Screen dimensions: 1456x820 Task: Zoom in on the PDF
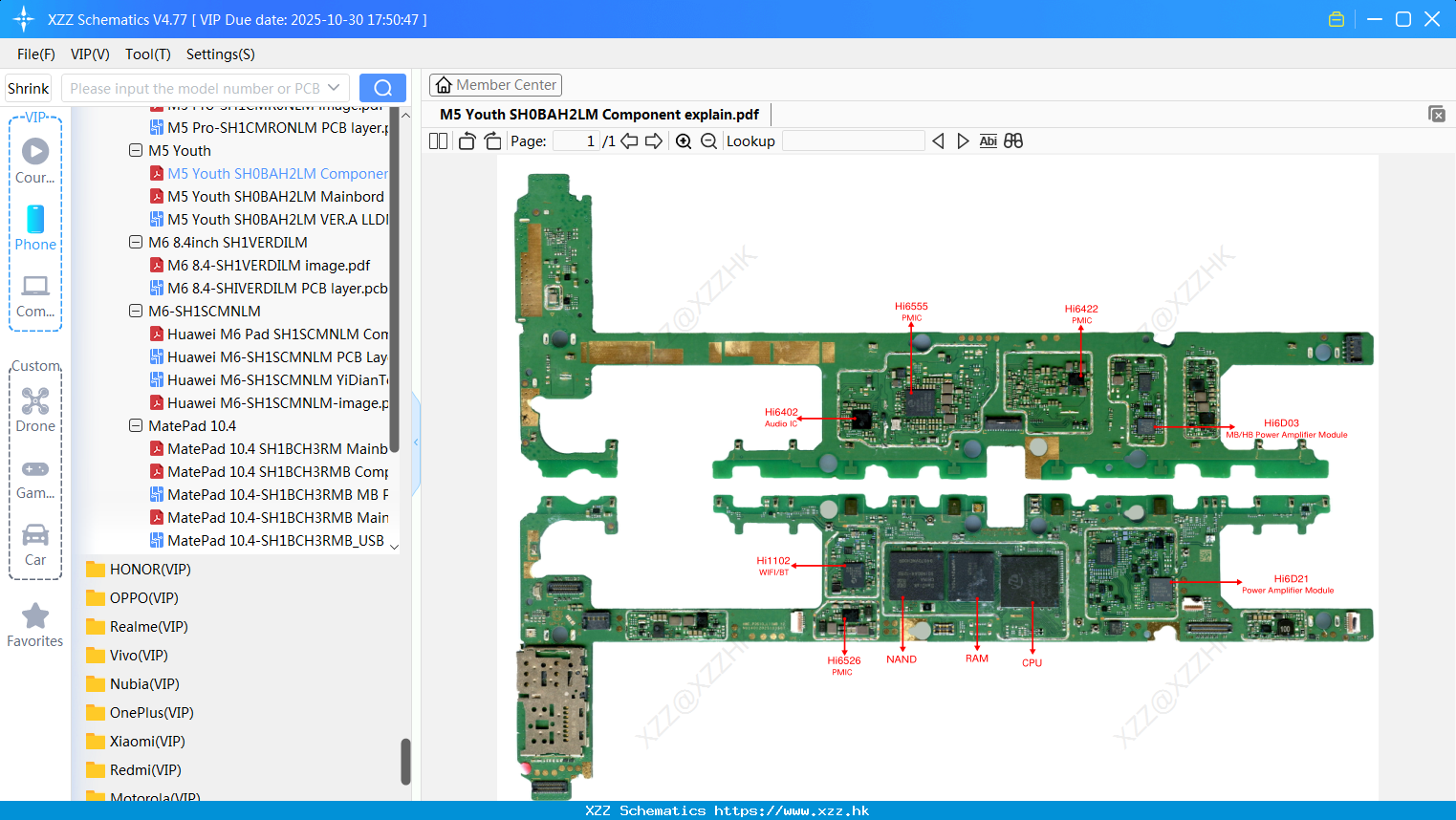click(684, 141)
